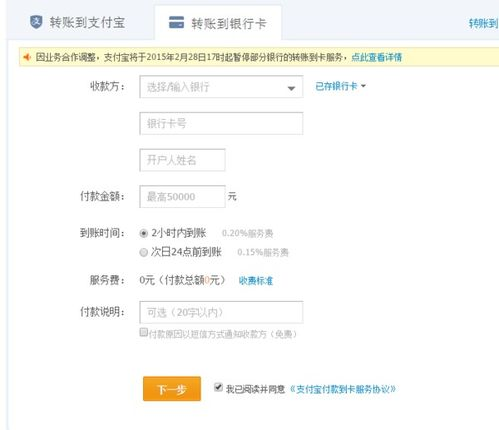Switch to 转账到银行卡 tab
The width and height of the screenshot is (499, 430).
click(x=218, y=23)
